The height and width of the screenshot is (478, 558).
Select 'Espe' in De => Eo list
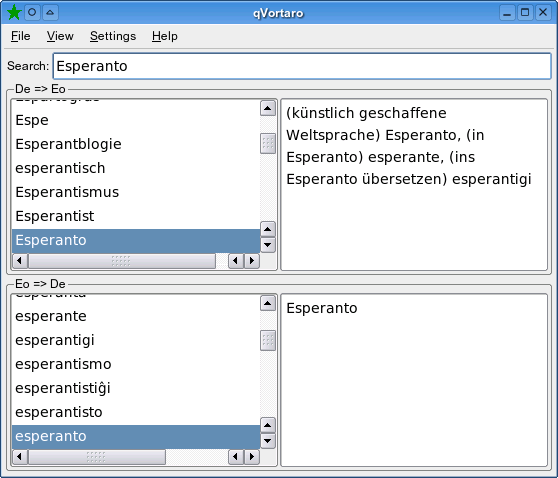[136, 120]
